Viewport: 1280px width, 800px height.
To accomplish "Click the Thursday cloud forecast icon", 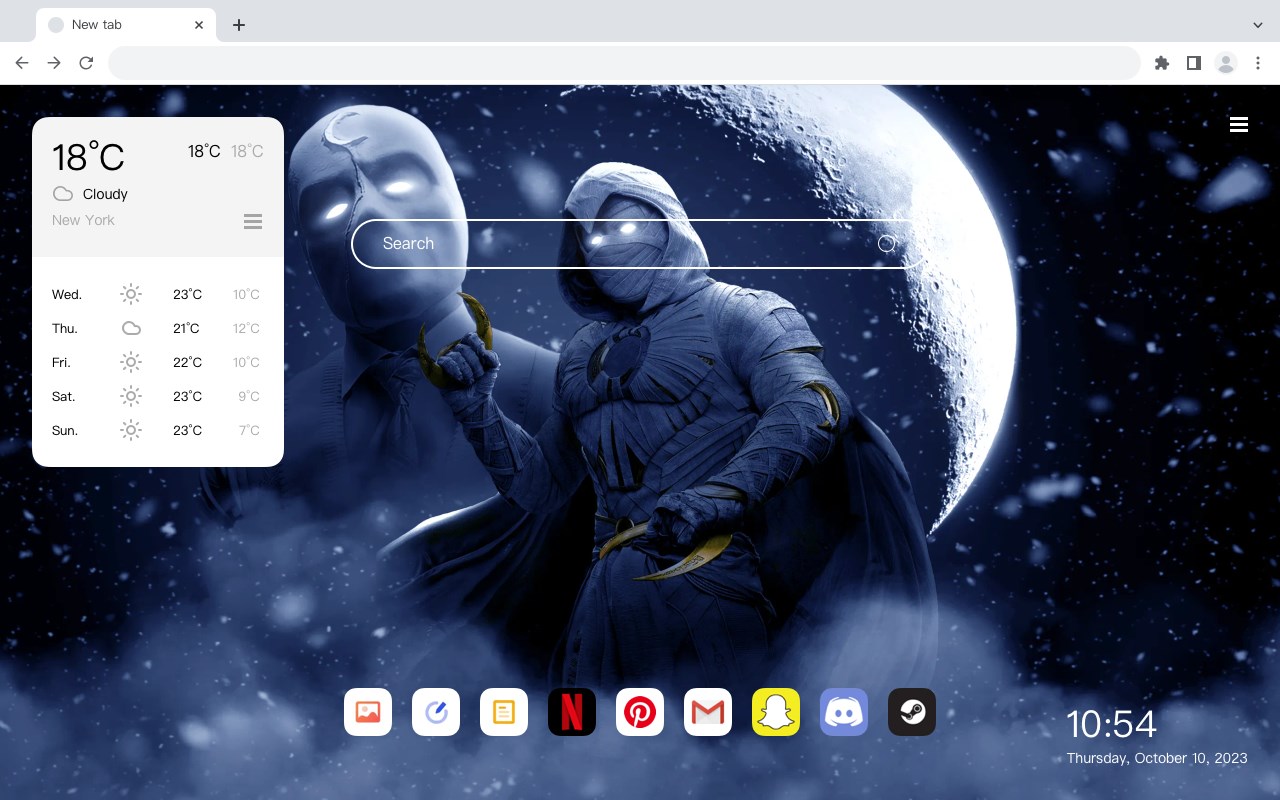I will click(x=131, y=328).
